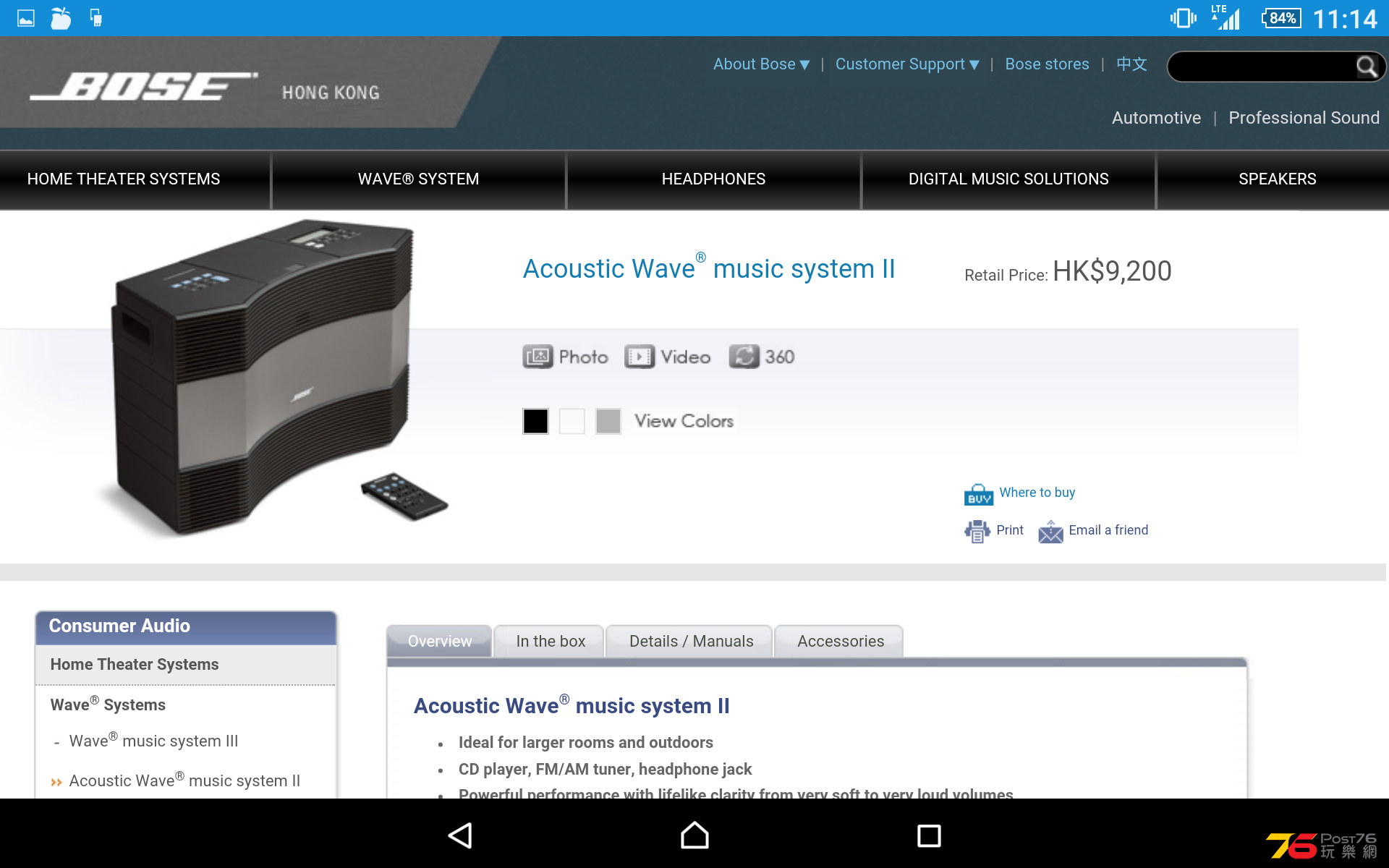Open the Headphones menu
This screenshot has width=1389, height=868.
click(x=713, y=179)
